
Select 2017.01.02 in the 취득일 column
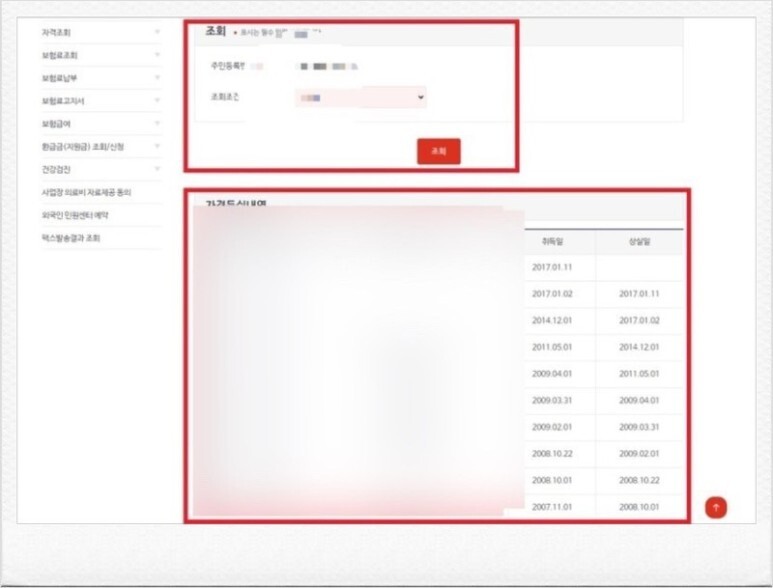pyautogui.click(x=552, y=294)
